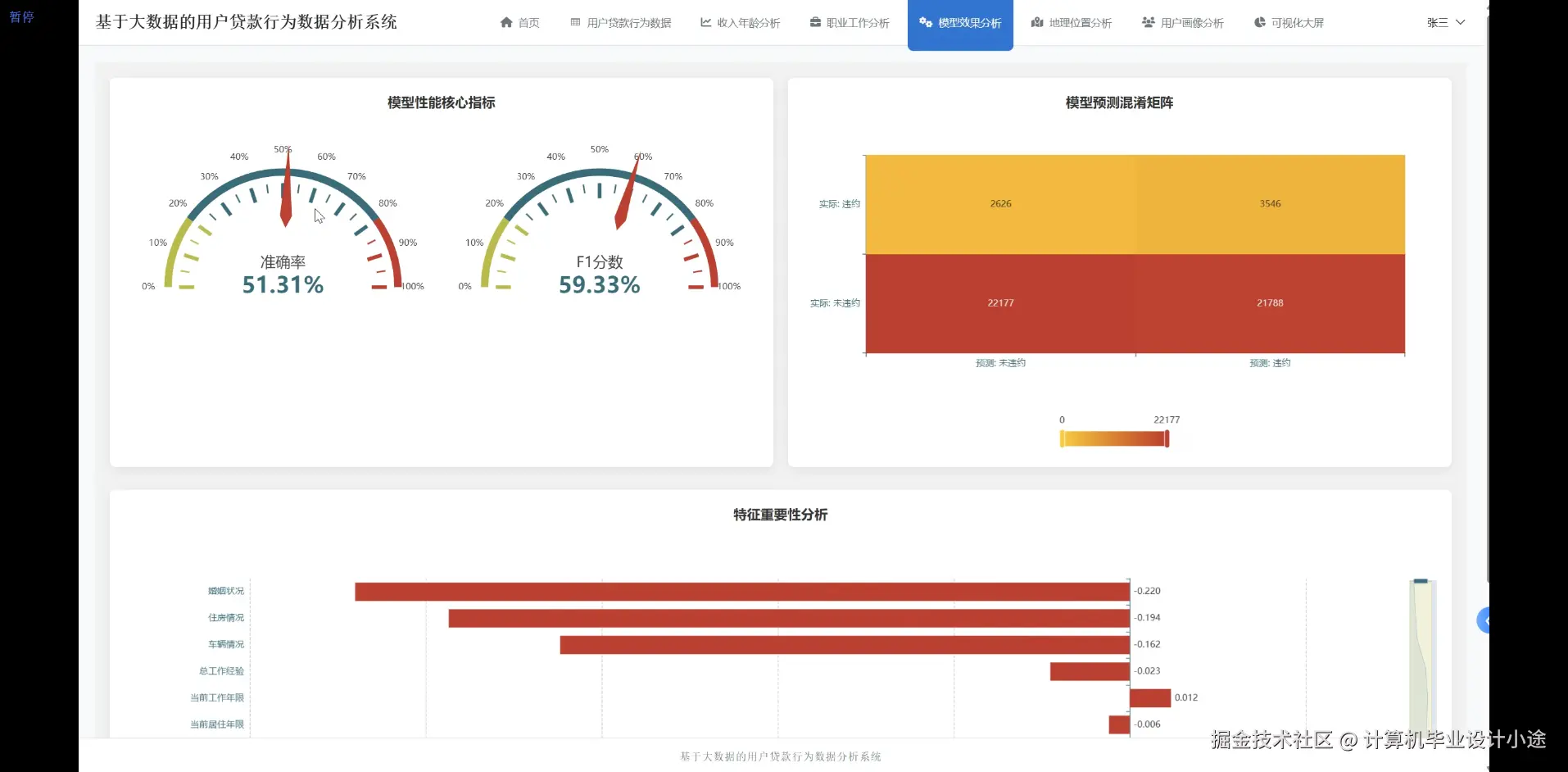This screenshot has height=772, width=1568.
Task: Click confusion matrix cell 22177
Action: point(1000,303)
